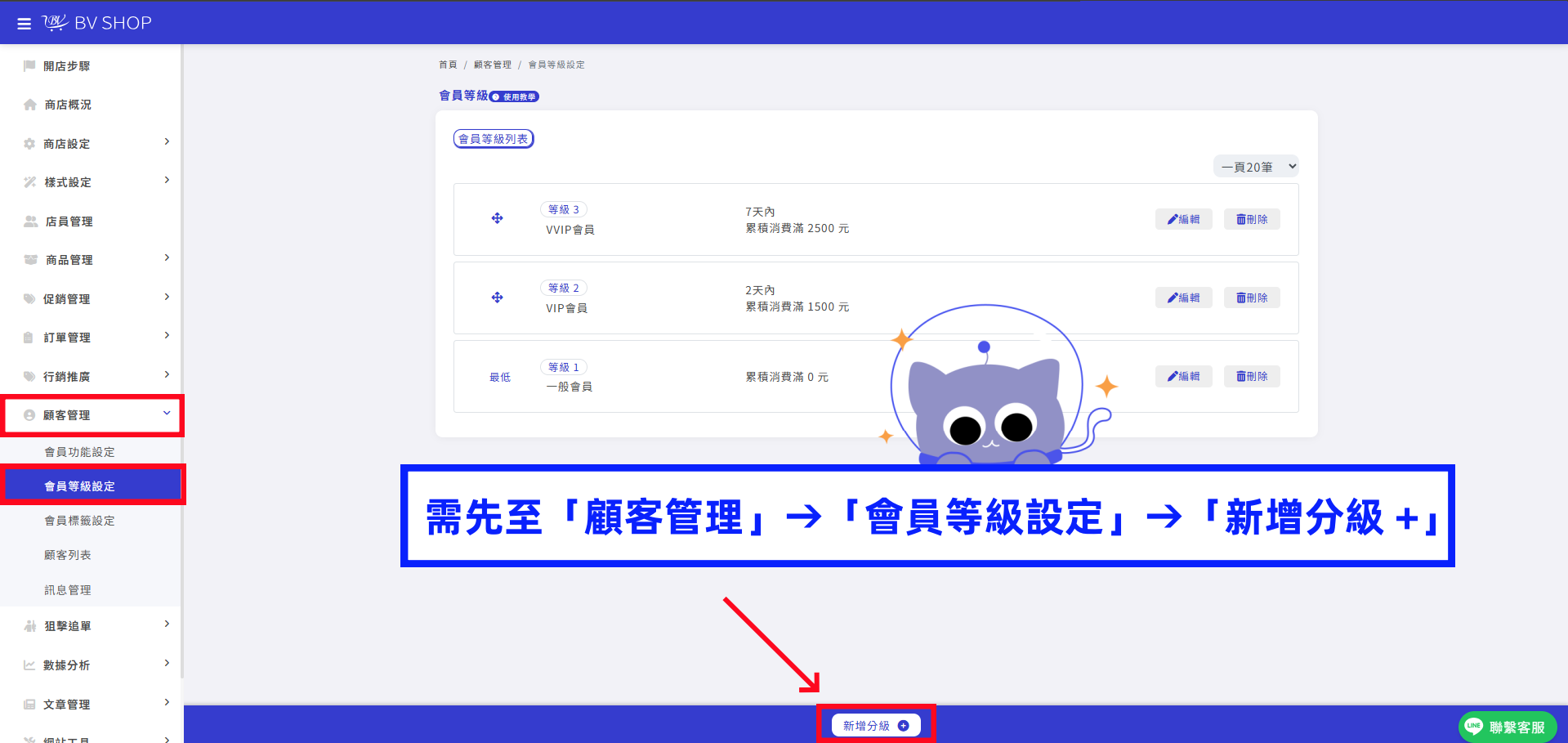This screenshot has height=743, width=1568.
Task: Click the BV SHOP logo
Action: pos(97,23)
